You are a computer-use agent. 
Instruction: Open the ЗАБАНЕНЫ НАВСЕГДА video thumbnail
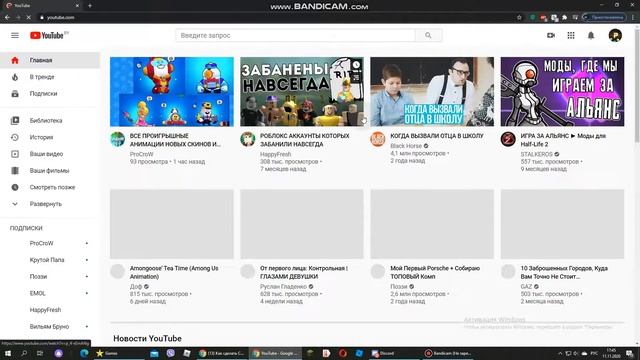(302, 91)
